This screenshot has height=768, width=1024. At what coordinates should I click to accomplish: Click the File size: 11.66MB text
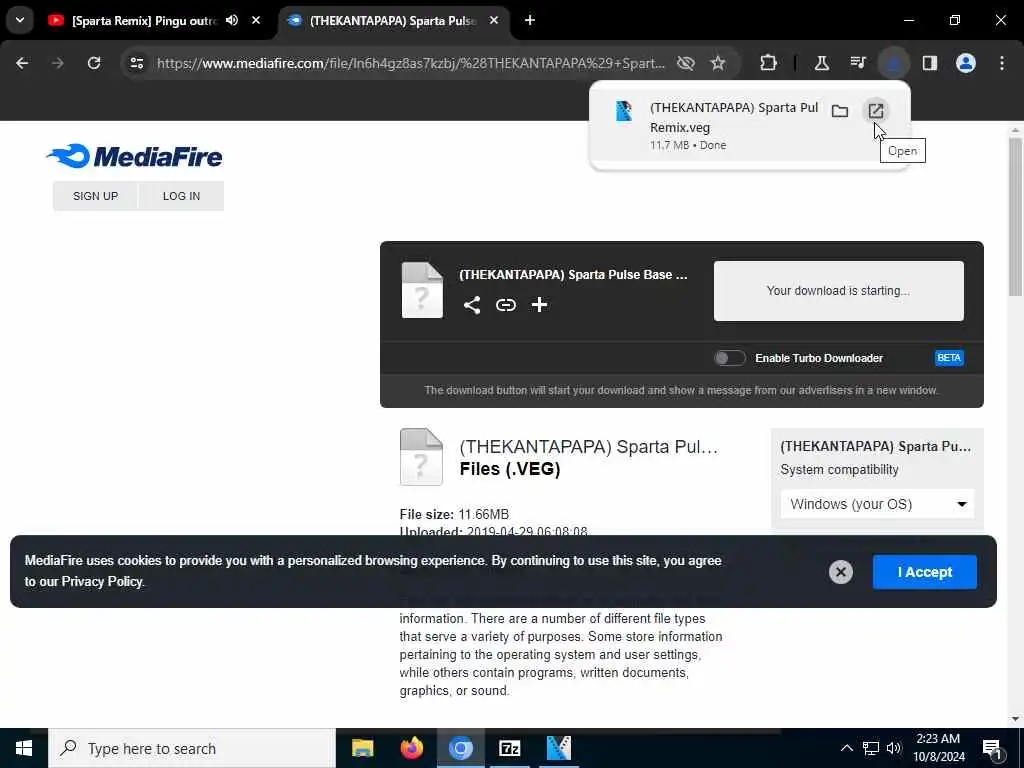click(454, 515)
